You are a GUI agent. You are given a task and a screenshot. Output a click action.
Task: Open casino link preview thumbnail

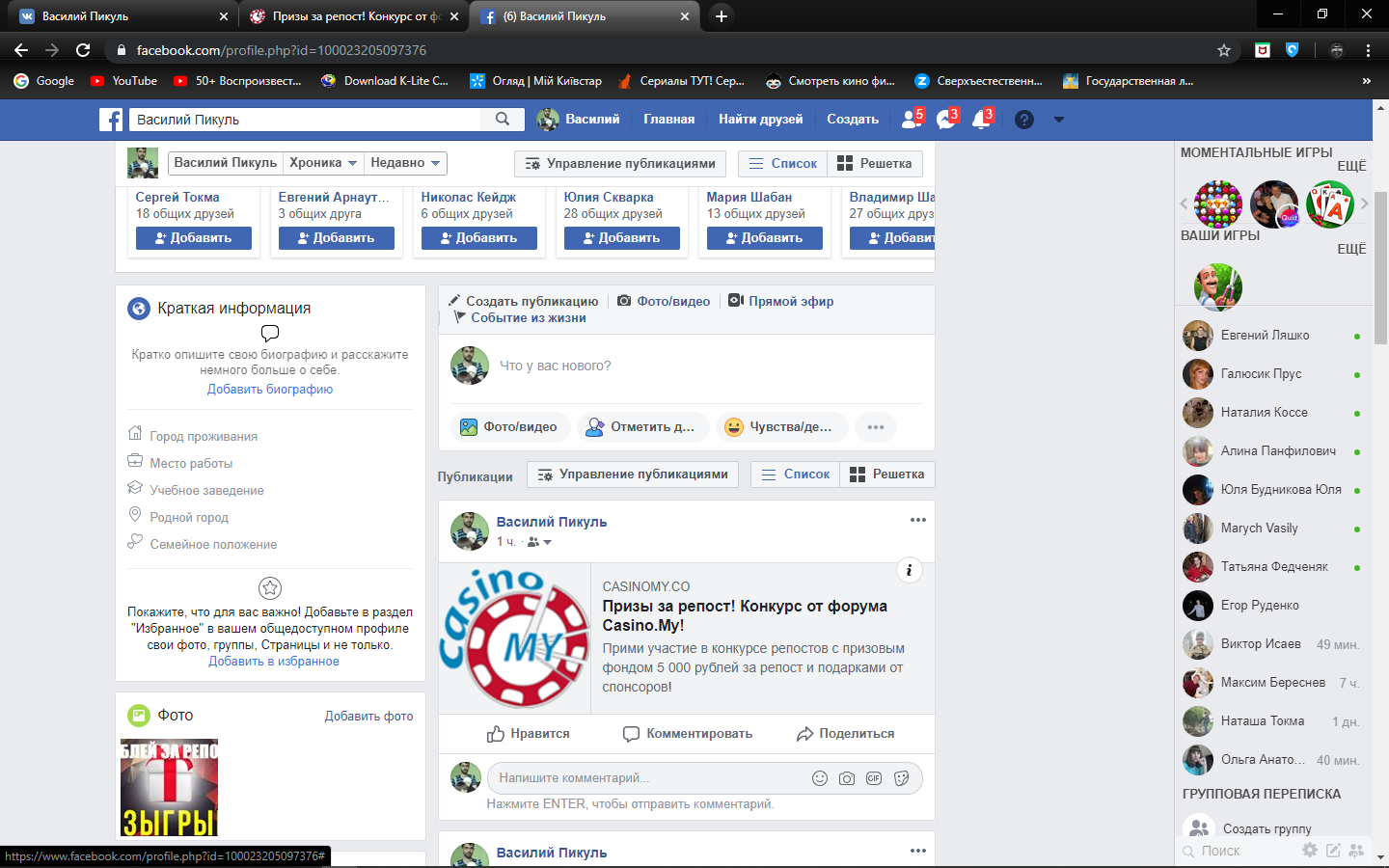tap(515, 638)
